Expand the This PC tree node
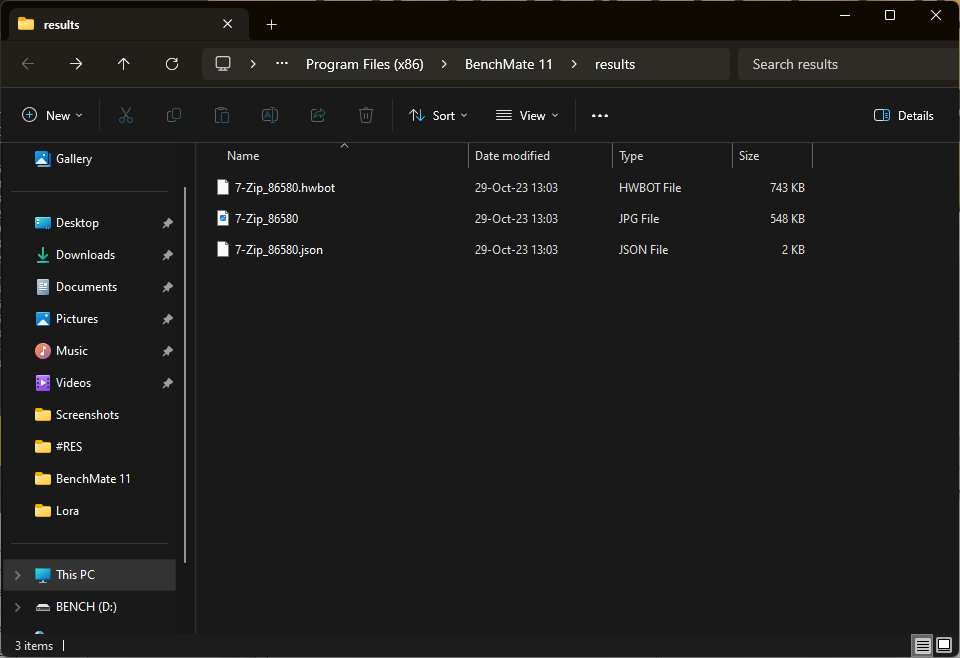The height and width of the screenshot is (658, 960). (x=17, y=575)
